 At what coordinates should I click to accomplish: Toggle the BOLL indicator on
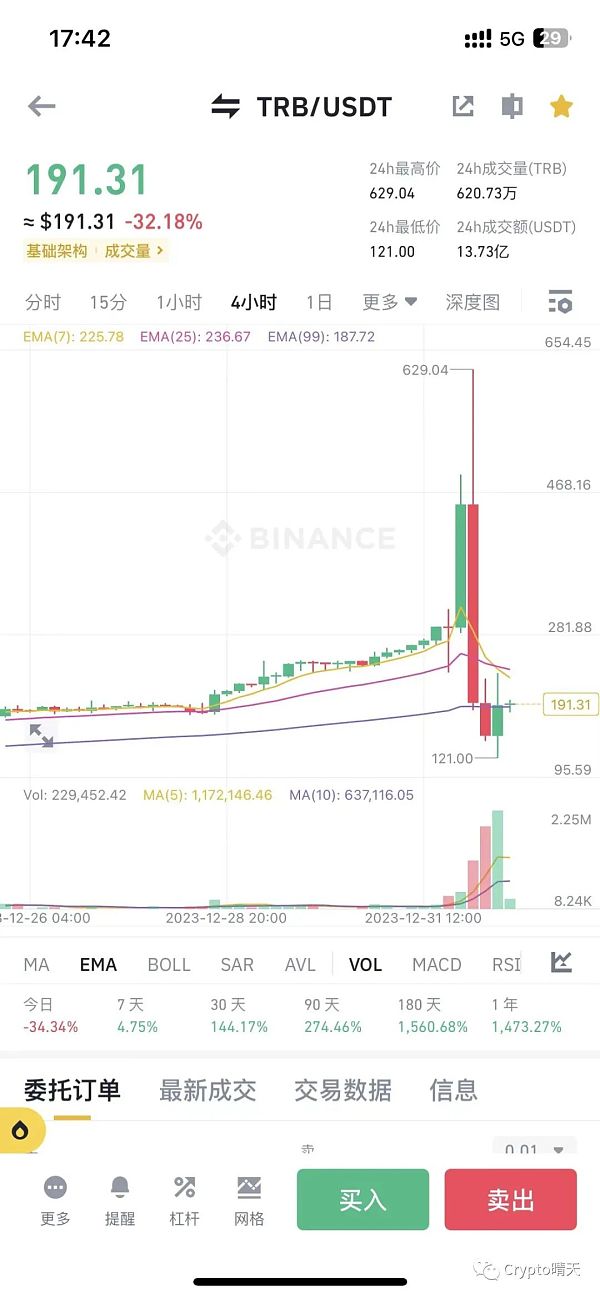pos(169,965)
